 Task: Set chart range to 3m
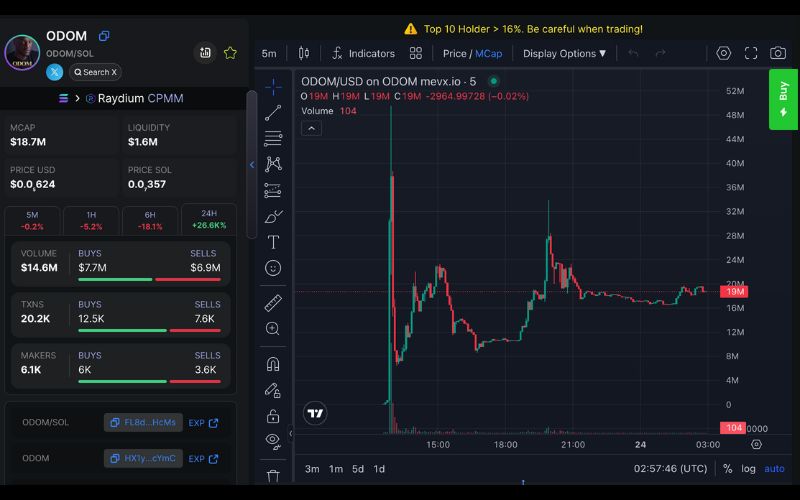(312, 469)
